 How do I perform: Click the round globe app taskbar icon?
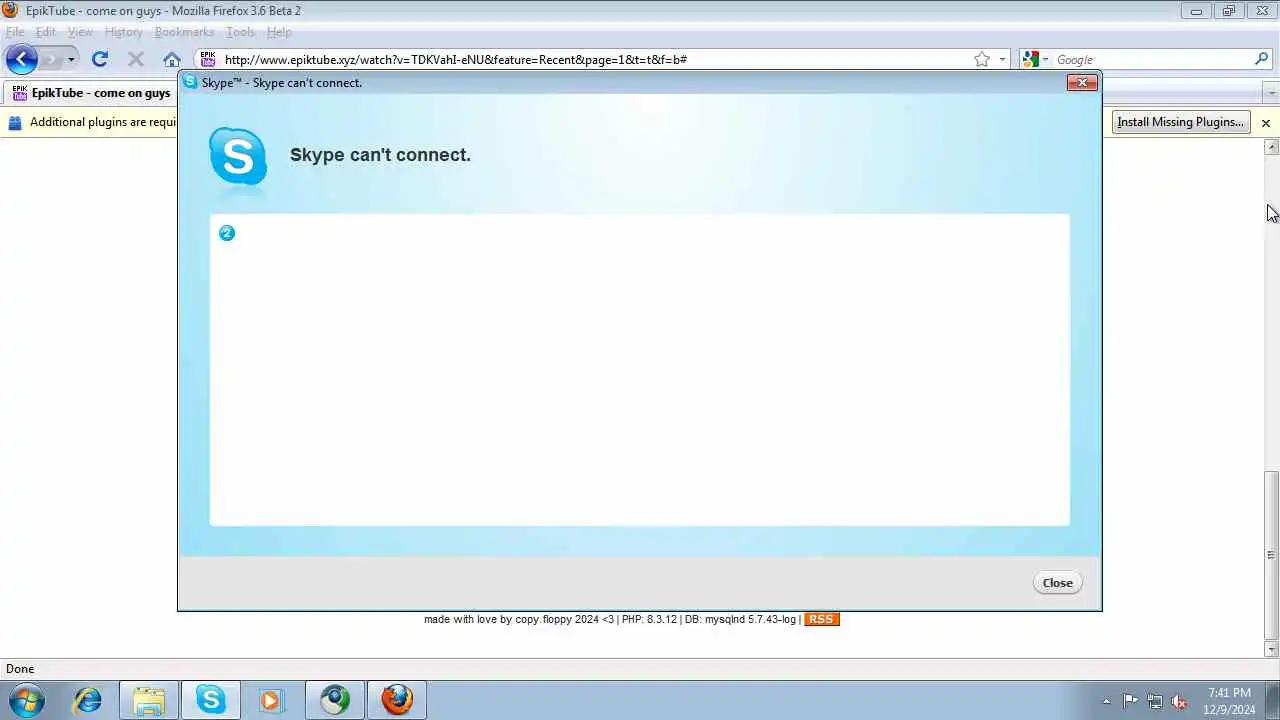pos(335,700)
